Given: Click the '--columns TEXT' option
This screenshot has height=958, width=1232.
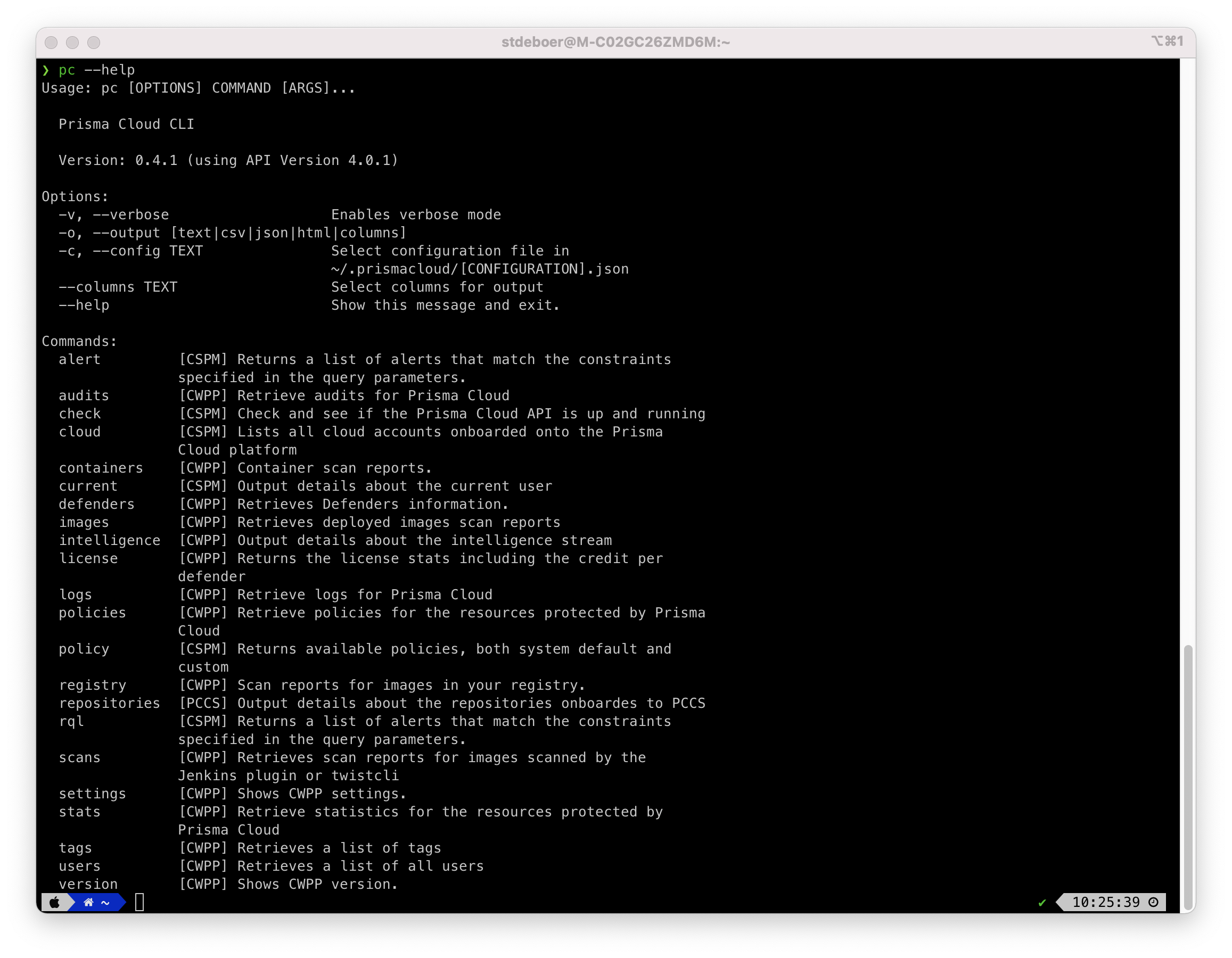Looking at the screenshot, I should [118, 287].
